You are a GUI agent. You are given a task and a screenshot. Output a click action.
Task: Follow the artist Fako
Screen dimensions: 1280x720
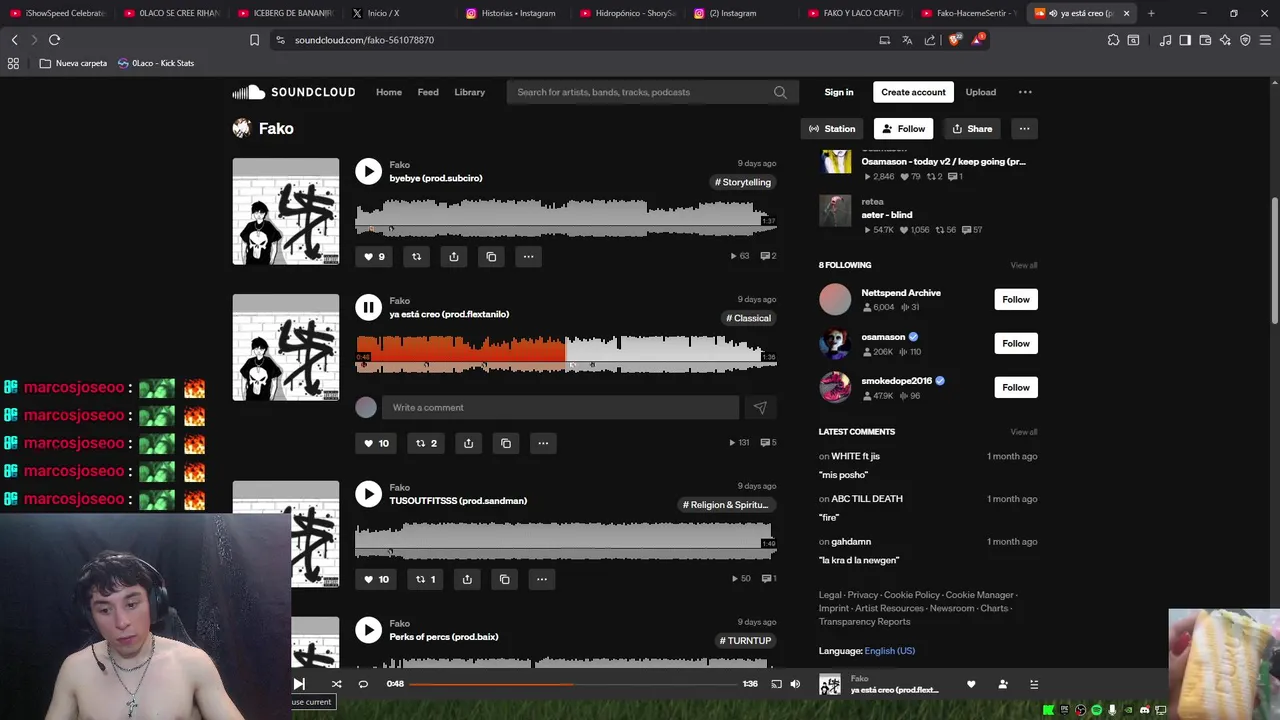[x=904, y=128]
